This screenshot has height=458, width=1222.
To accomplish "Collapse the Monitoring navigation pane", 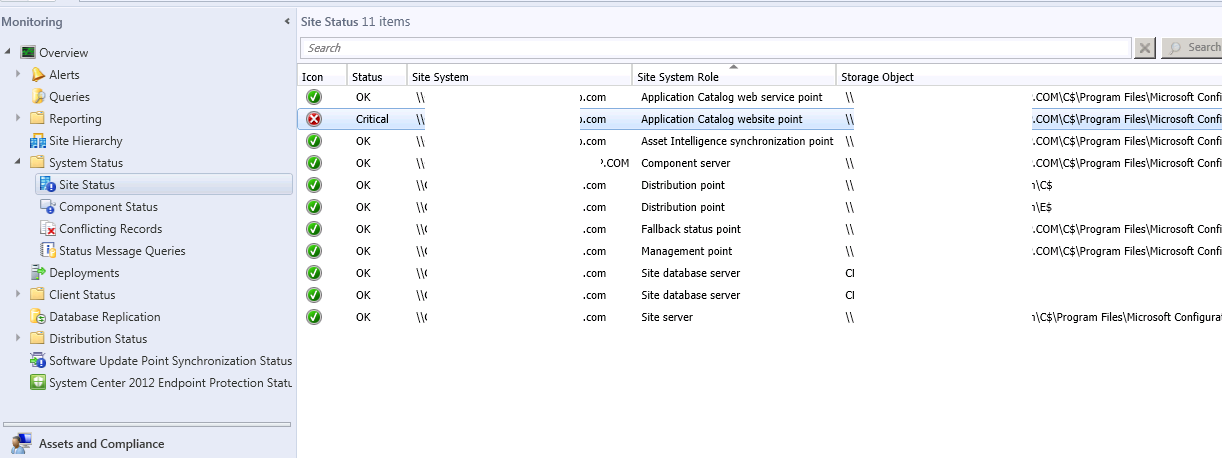I will point(288,22).
